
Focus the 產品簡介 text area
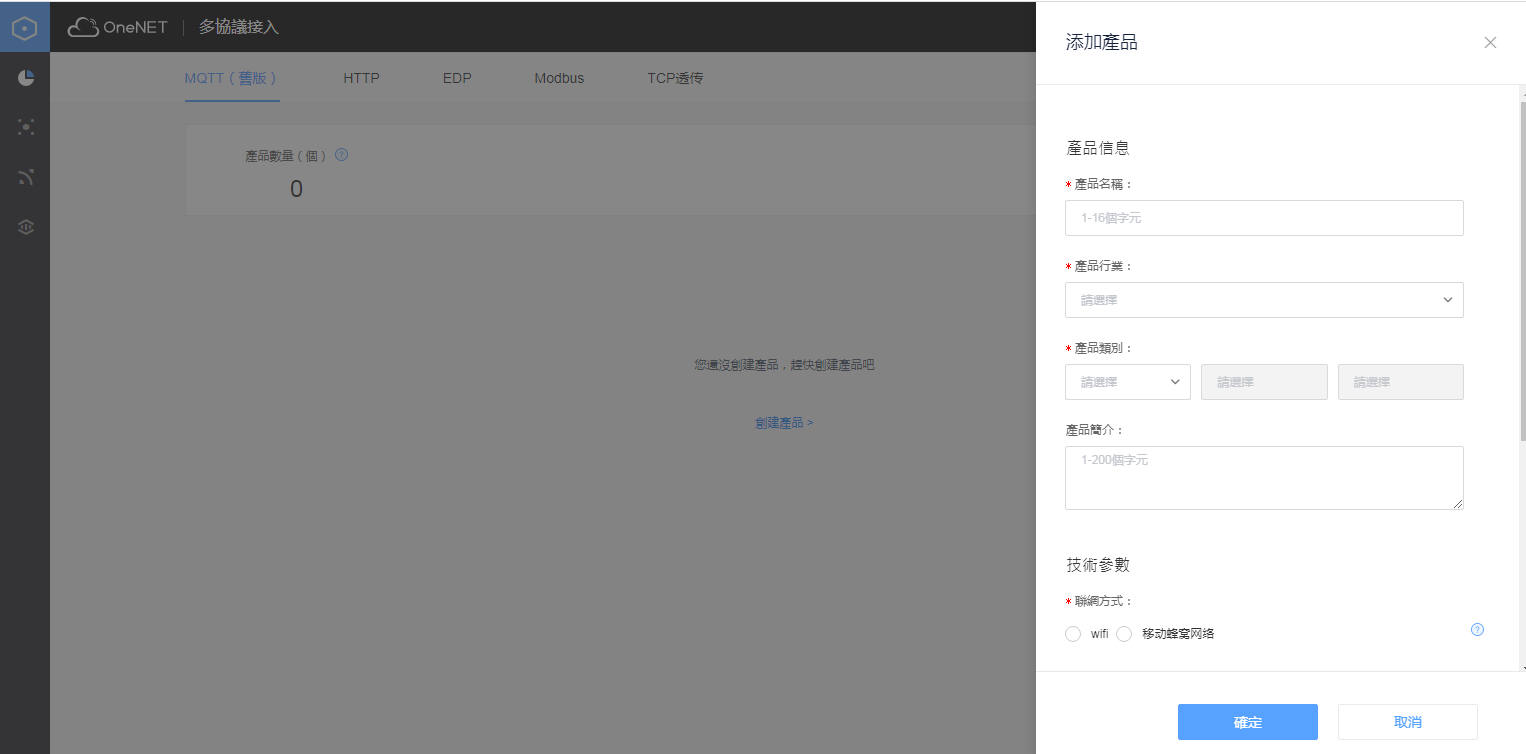click(1264, 478)
